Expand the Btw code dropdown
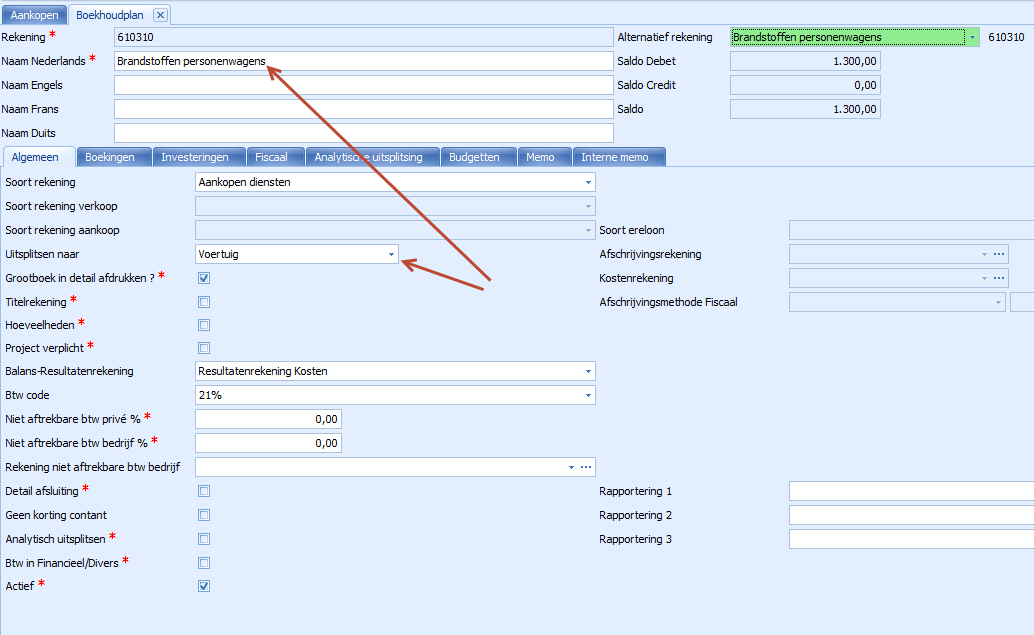 click(587, 395)
